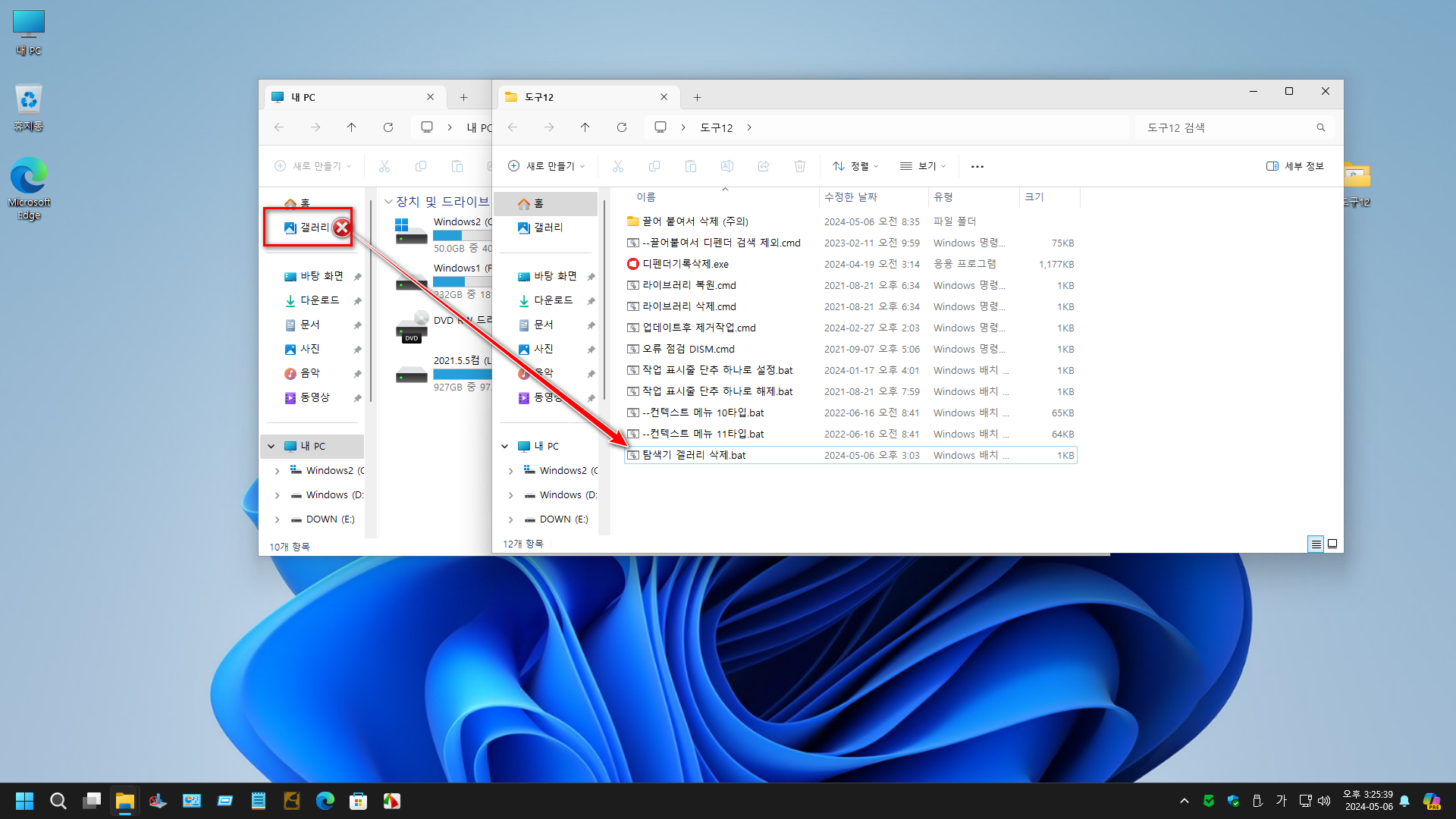This screenshot has width=1456, height=819.
Task: Go forward in 도구12 window
Action: (549, 127)
